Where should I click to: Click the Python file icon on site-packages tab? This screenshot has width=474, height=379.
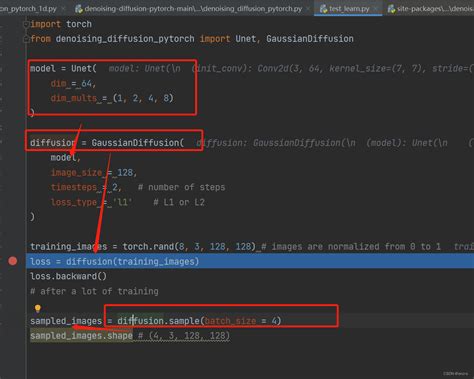click(391, 9)
